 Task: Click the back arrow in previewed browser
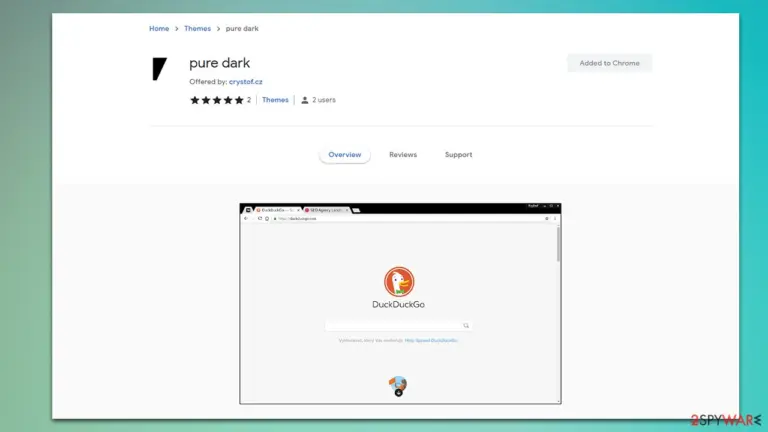(x=246, y=218)
